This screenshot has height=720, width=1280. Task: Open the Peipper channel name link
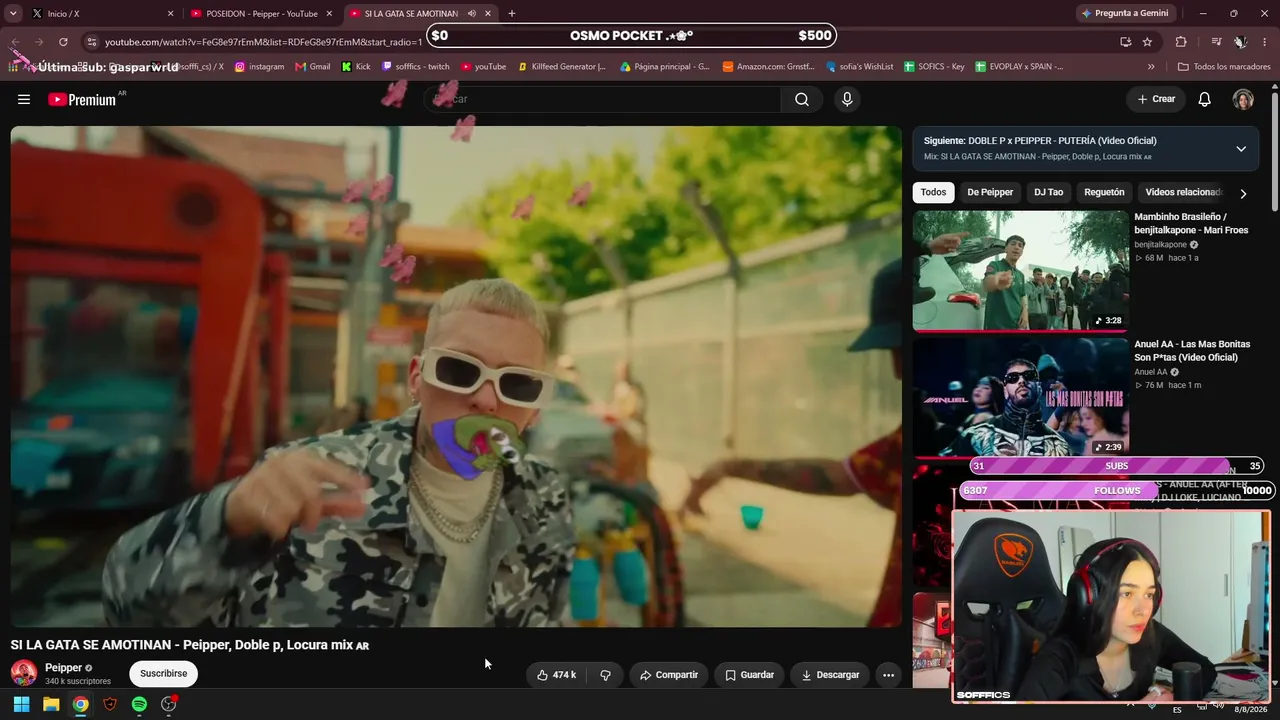pos(63,668)
